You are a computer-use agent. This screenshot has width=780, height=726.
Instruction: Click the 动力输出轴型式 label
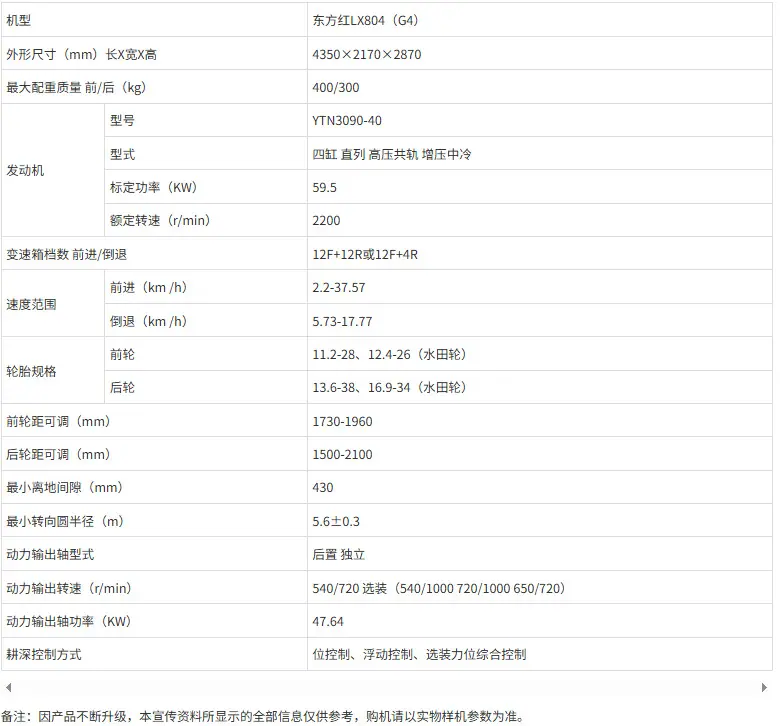click(x=50, y=554)
